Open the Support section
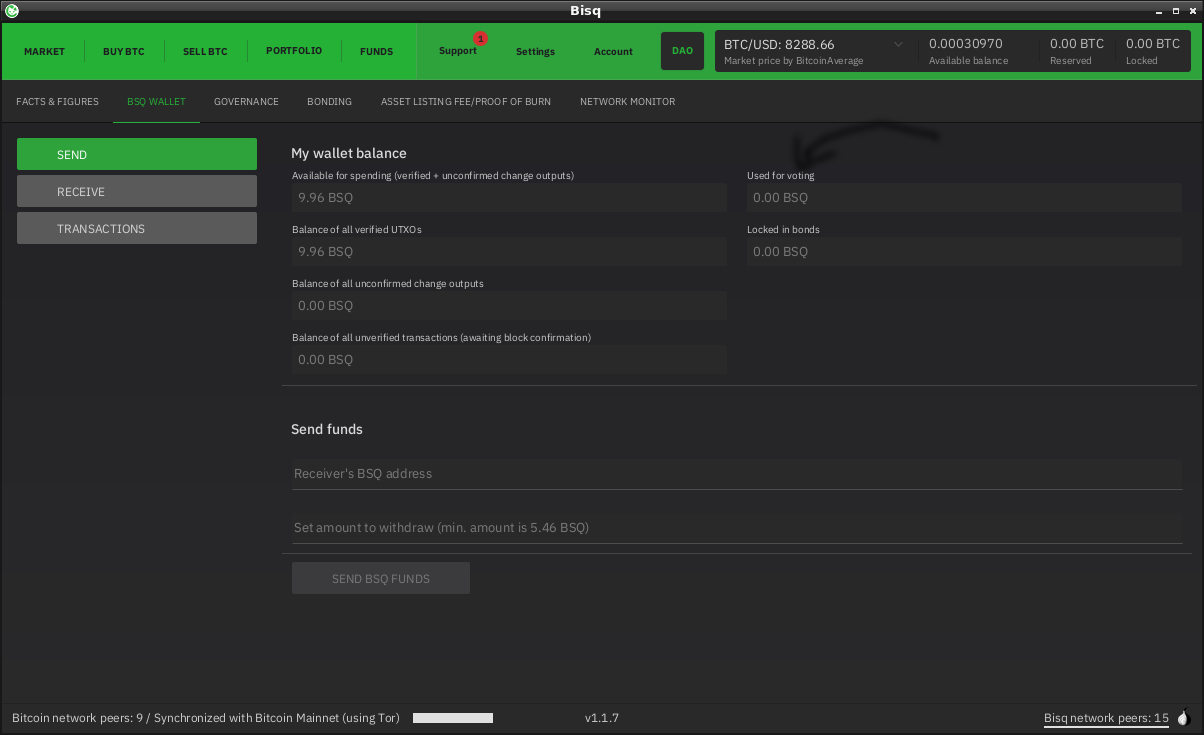This screenshot has height=735, width=1204. click(x=458, y=51)
